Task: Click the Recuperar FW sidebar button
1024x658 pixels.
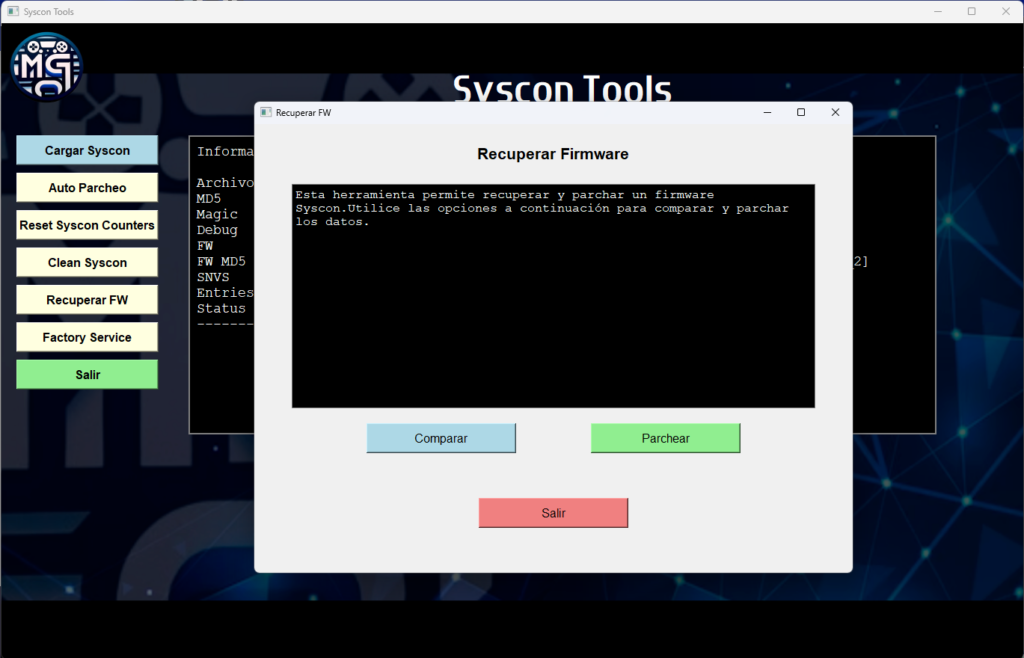Action: (x=87, y=300)
